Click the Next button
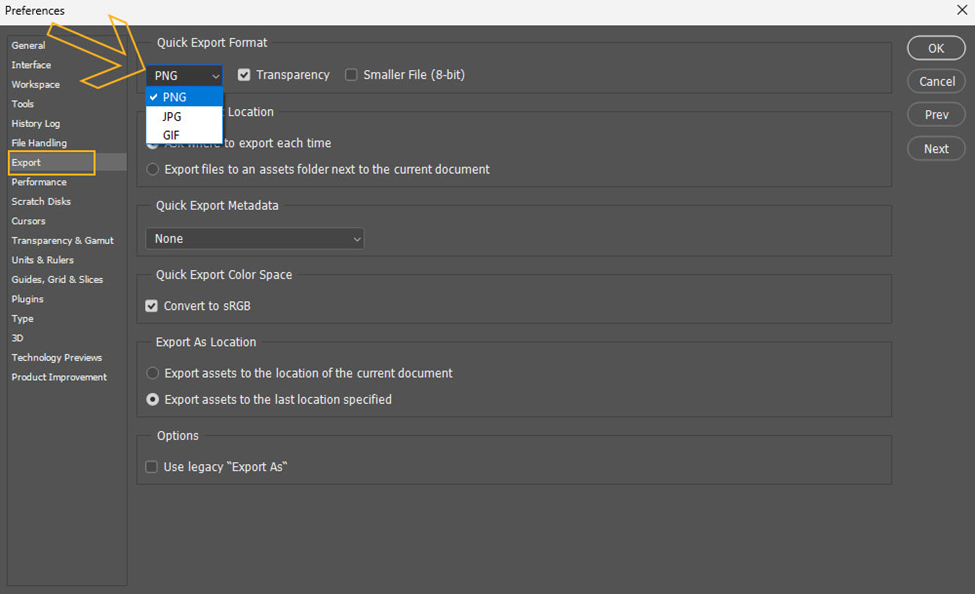 936,149
